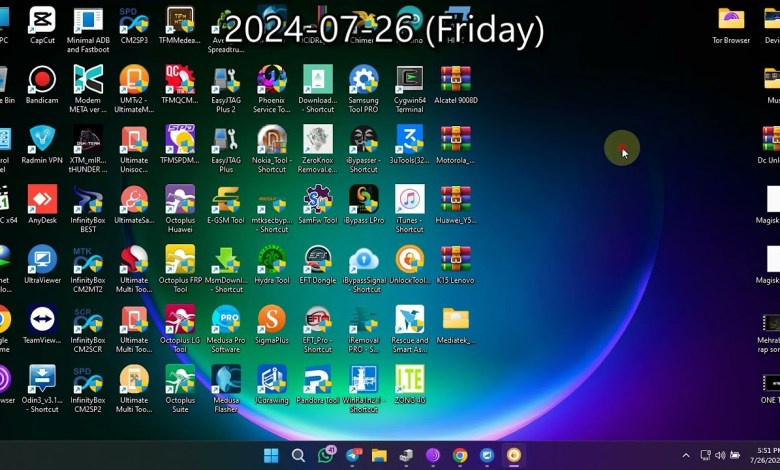Open InfinityBox CM2MT2 shortcut

click(x=88, y=259)
